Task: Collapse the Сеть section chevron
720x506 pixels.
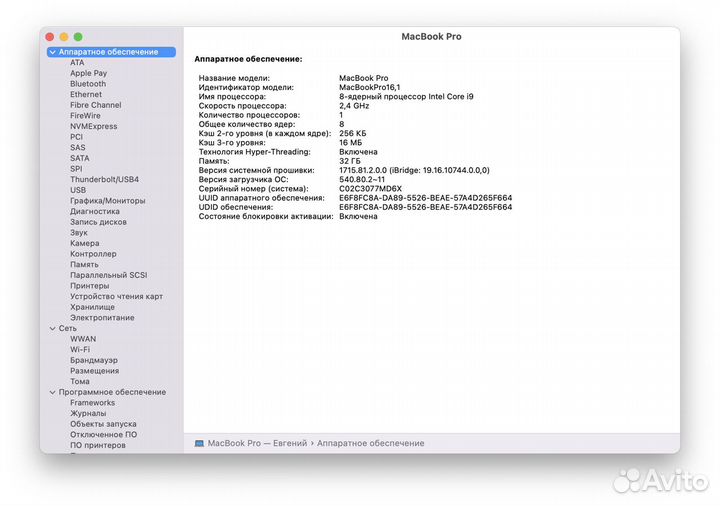Action: pos(53,328)
